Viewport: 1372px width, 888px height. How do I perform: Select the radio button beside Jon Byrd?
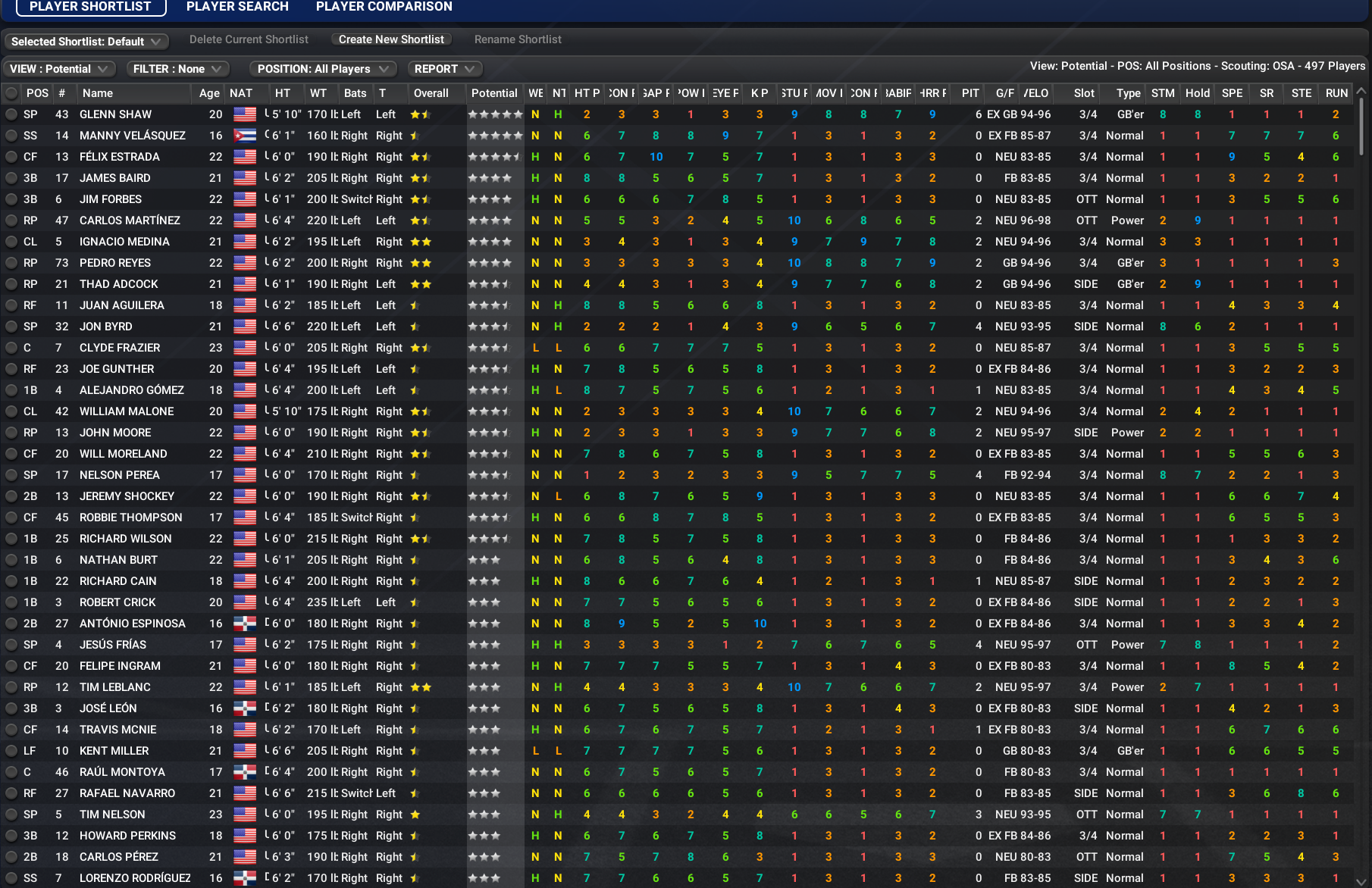tap(11, 327)
